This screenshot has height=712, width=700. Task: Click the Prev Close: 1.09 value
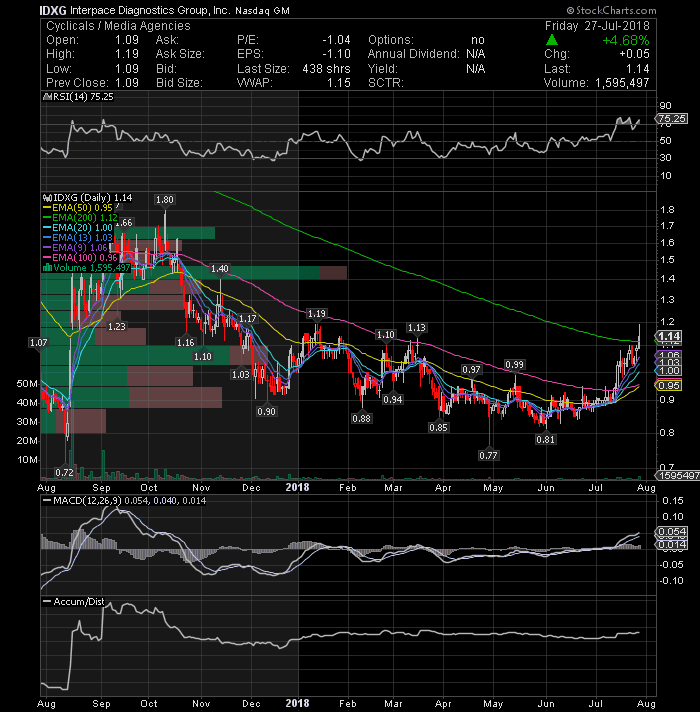(x=127, y=83)
